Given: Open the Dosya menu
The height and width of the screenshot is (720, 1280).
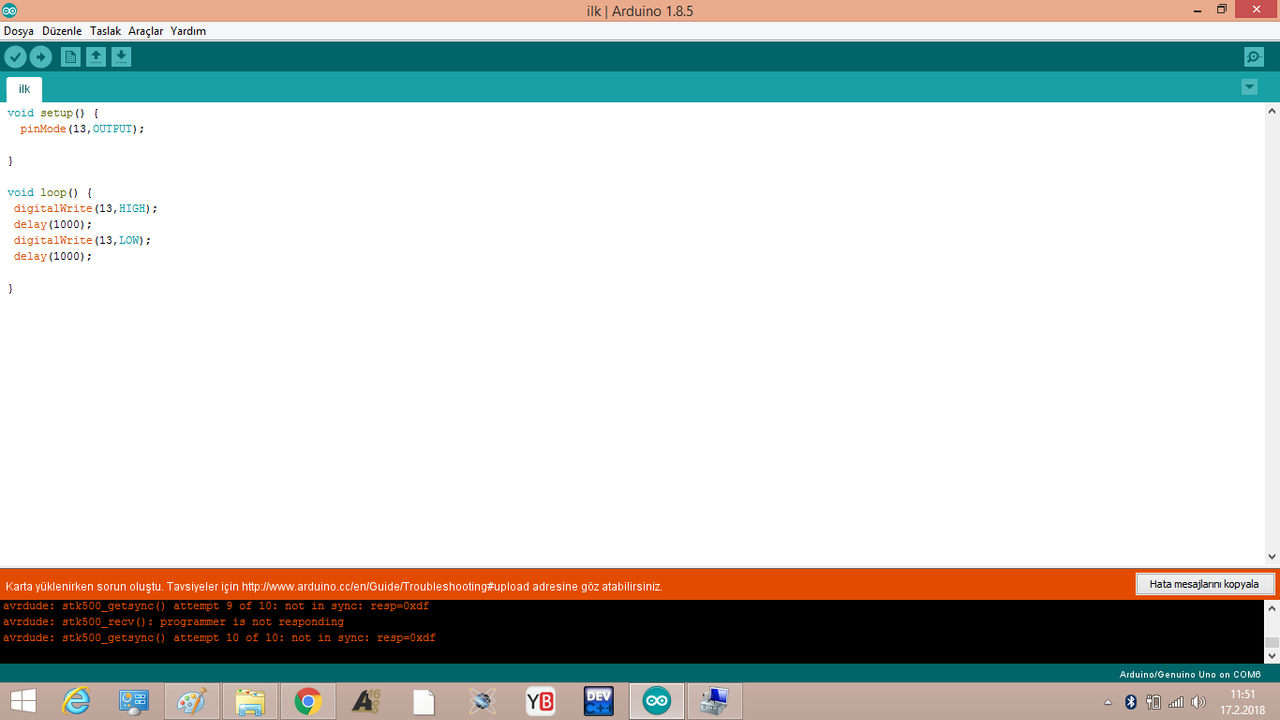Looking at the screenshot, I should point(19,31).
